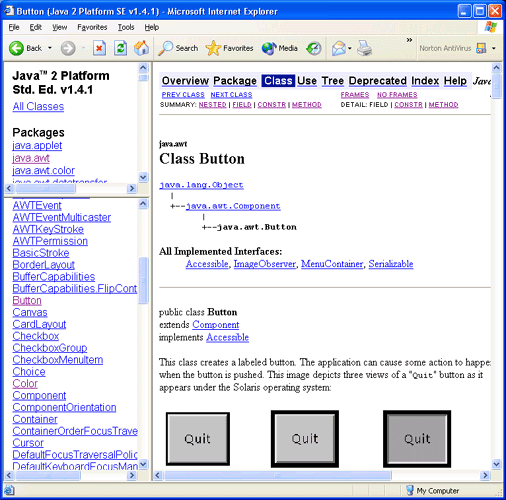Open the summary NESTED link
Viewport: 506px width, 500px height.
(x=213, y=105)
